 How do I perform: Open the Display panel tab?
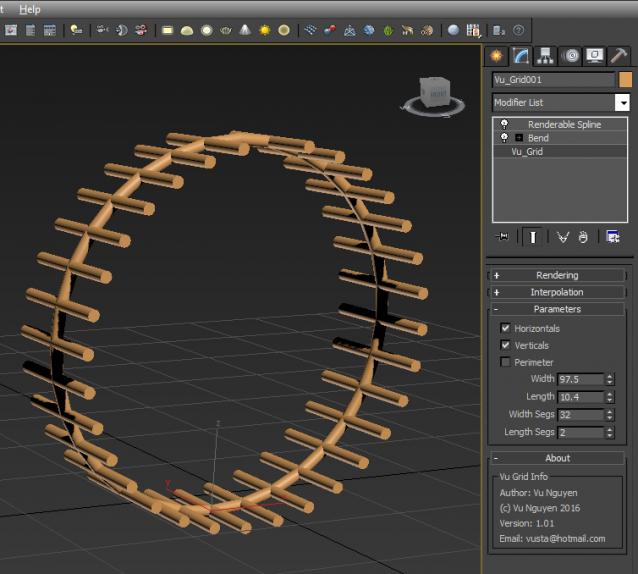point(594,56)
